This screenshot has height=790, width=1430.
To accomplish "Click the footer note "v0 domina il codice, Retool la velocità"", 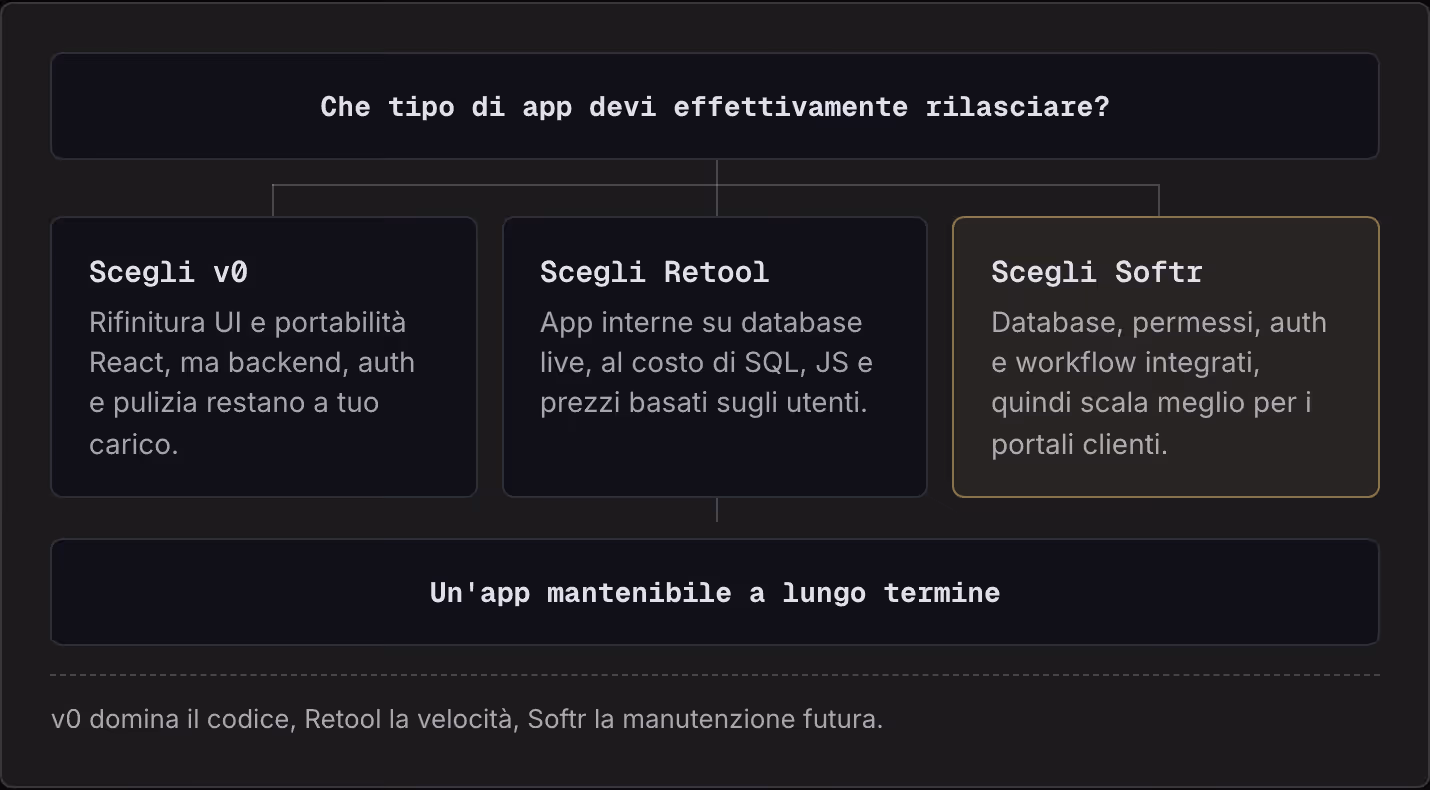I will pyautogui.click(x=467, y=719).
